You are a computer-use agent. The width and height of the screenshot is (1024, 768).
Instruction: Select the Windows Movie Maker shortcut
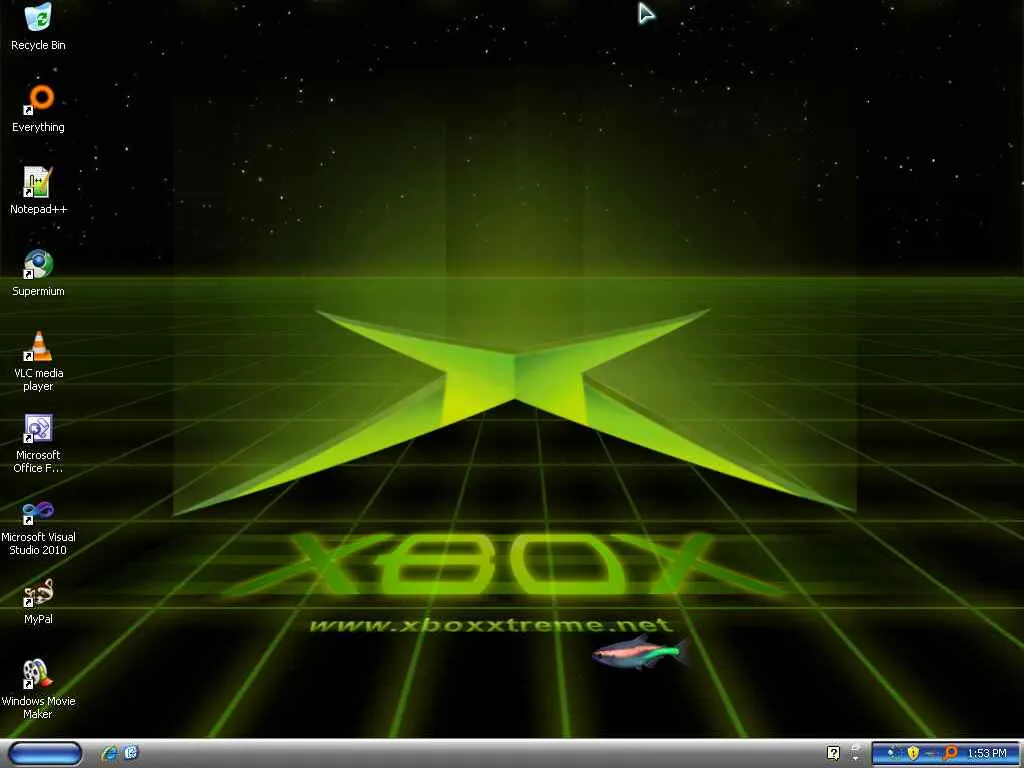click(x=38, y=690)
